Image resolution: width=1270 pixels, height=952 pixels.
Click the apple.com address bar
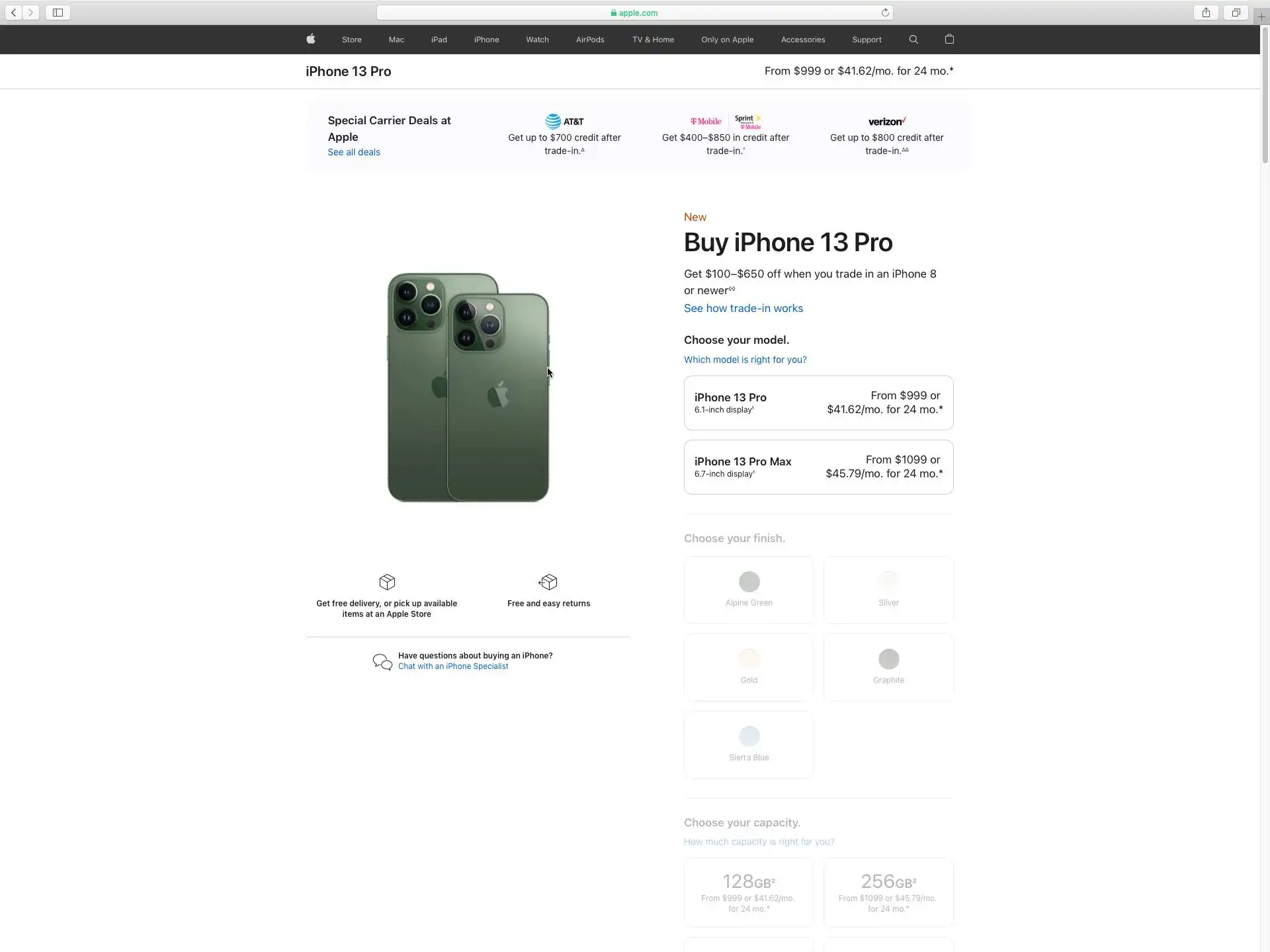pyautogui.click(x=634, y=13)
